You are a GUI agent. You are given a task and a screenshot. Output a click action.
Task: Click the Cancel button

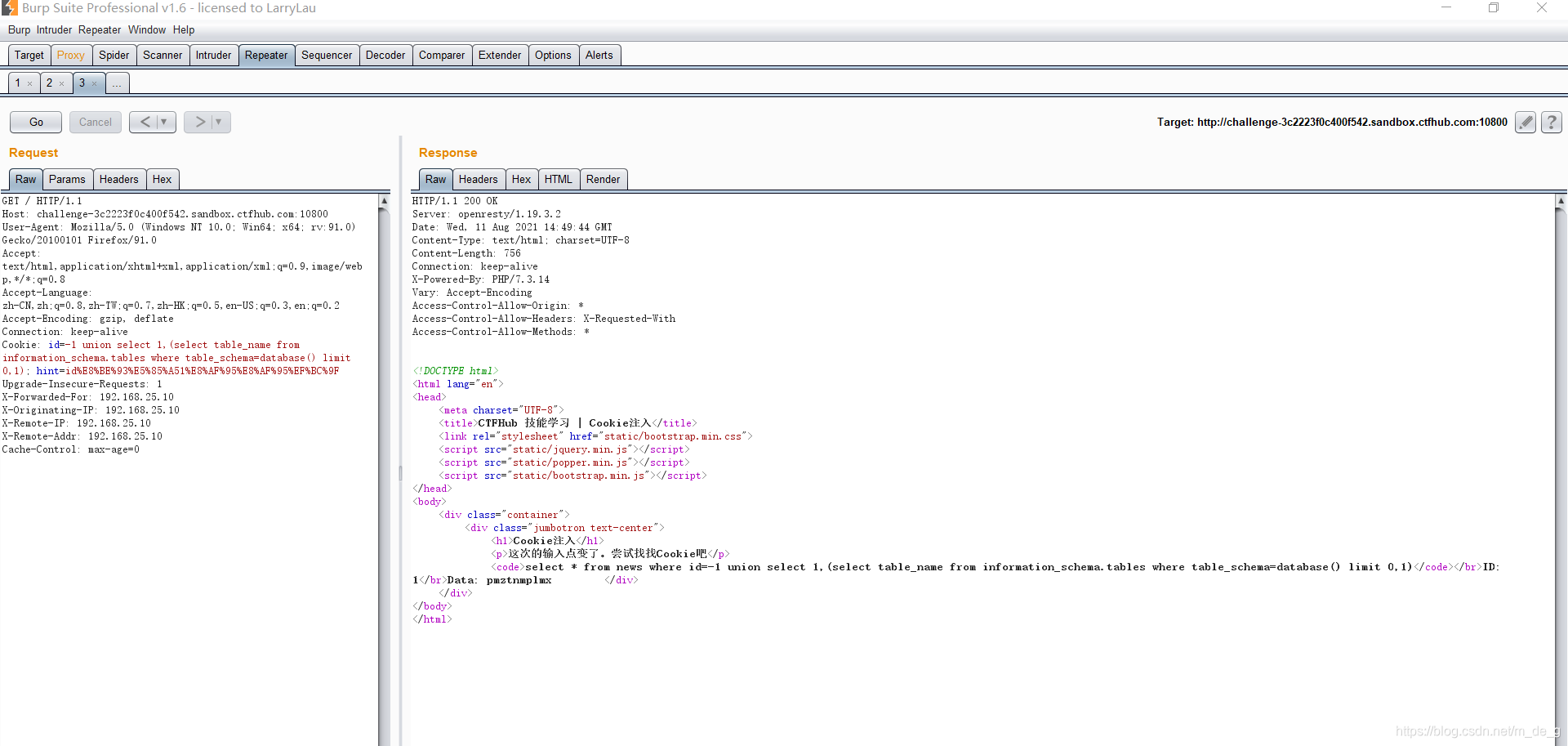(x=96, y=122)
